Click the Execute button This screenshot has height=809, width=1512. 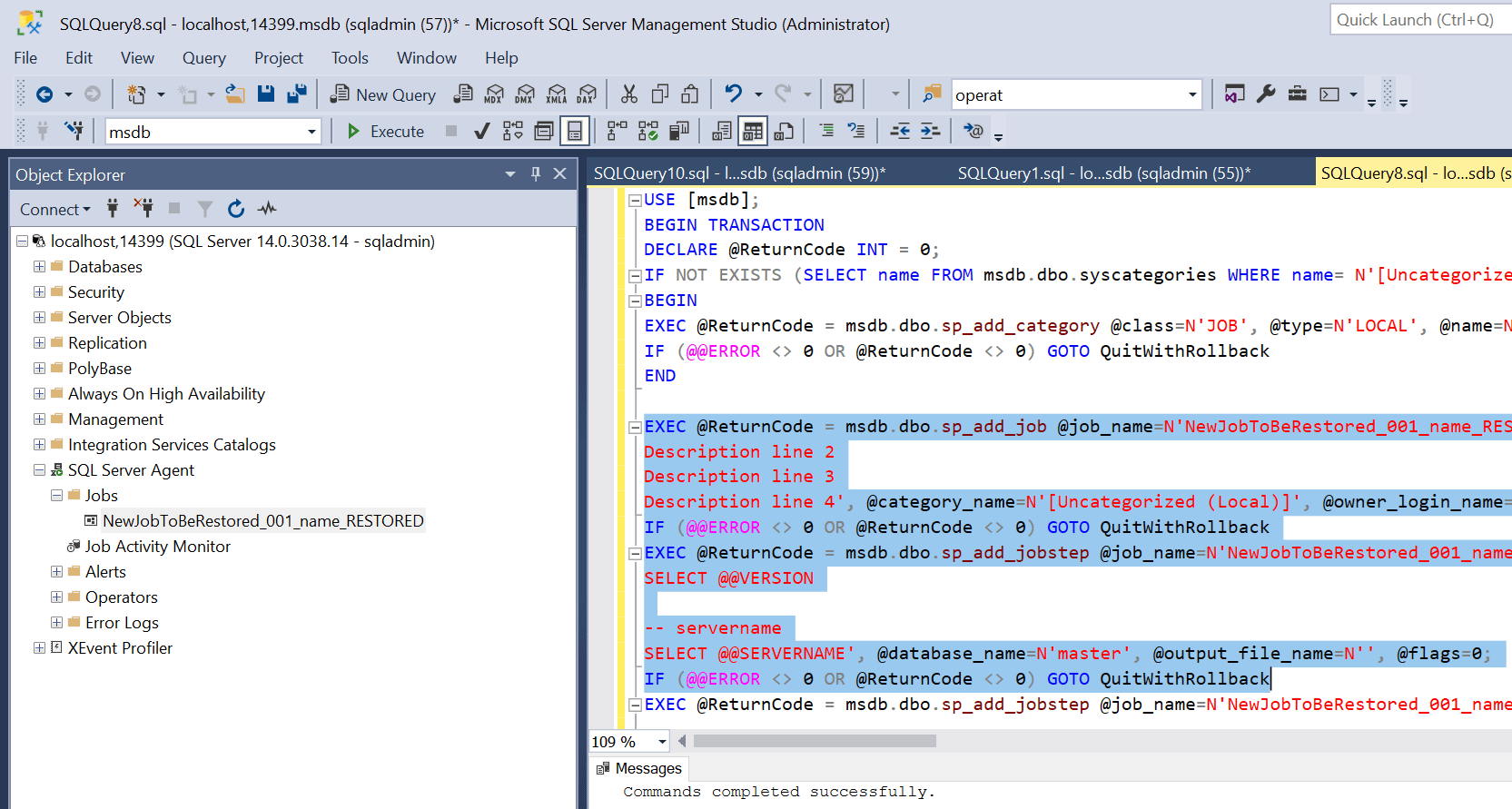(386, 132)
